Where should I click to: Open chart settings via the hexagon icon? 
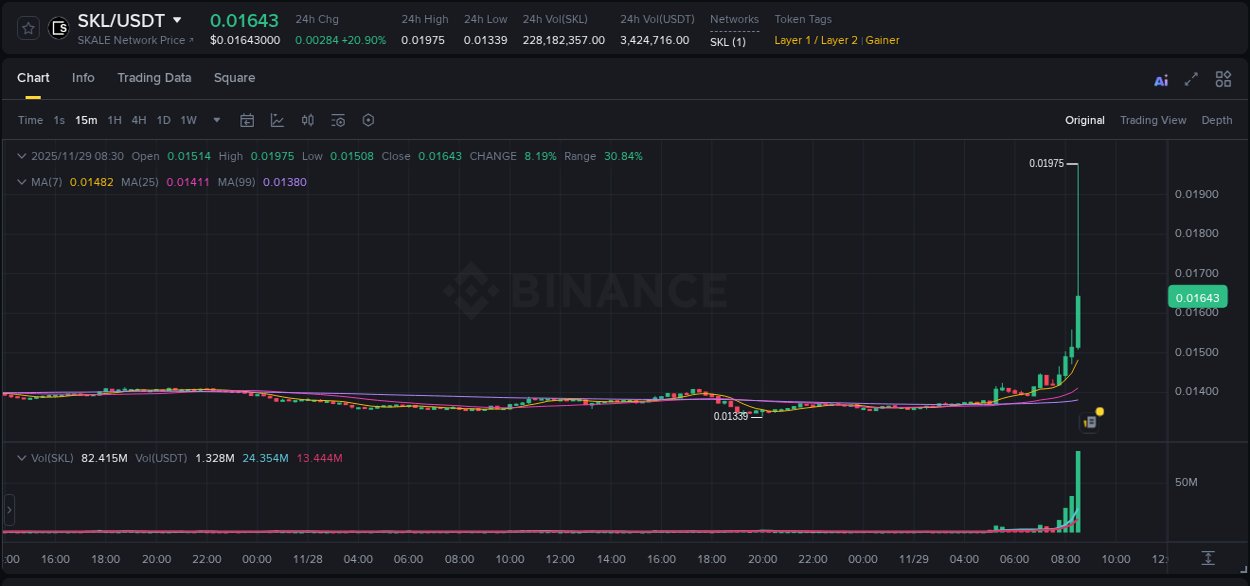click(368, 120)
